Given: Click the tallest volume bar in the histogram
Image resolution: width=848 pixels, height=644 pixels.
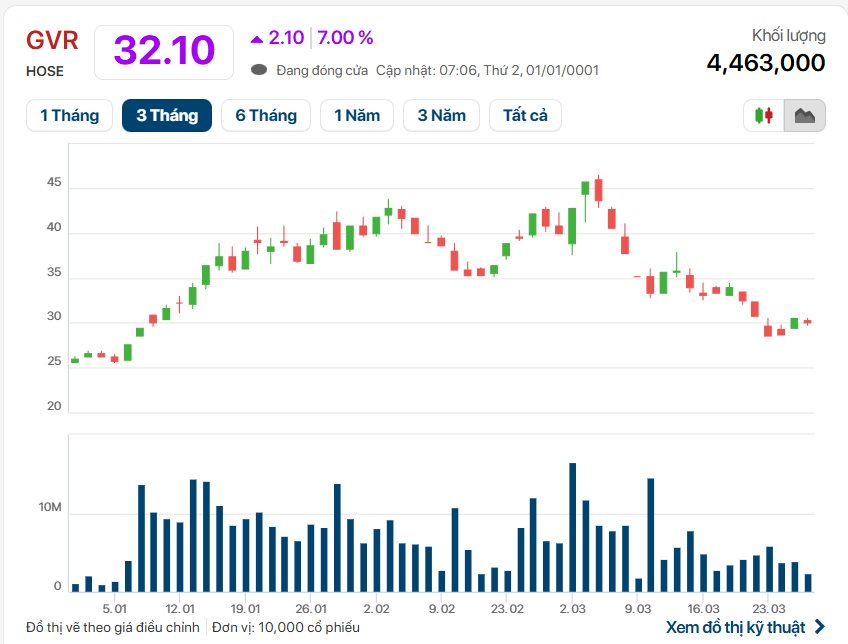Looking at the screenshot, I should (x=572, y=527).
